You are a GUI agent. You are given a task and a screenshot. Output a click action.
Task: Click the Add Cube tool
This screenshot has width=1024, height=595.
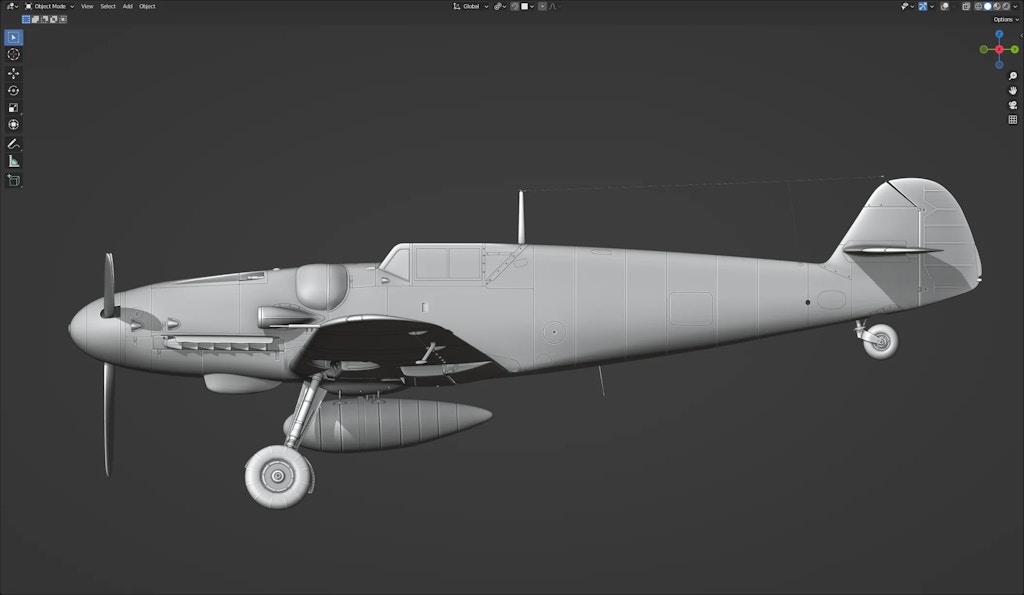click(13, 180)
